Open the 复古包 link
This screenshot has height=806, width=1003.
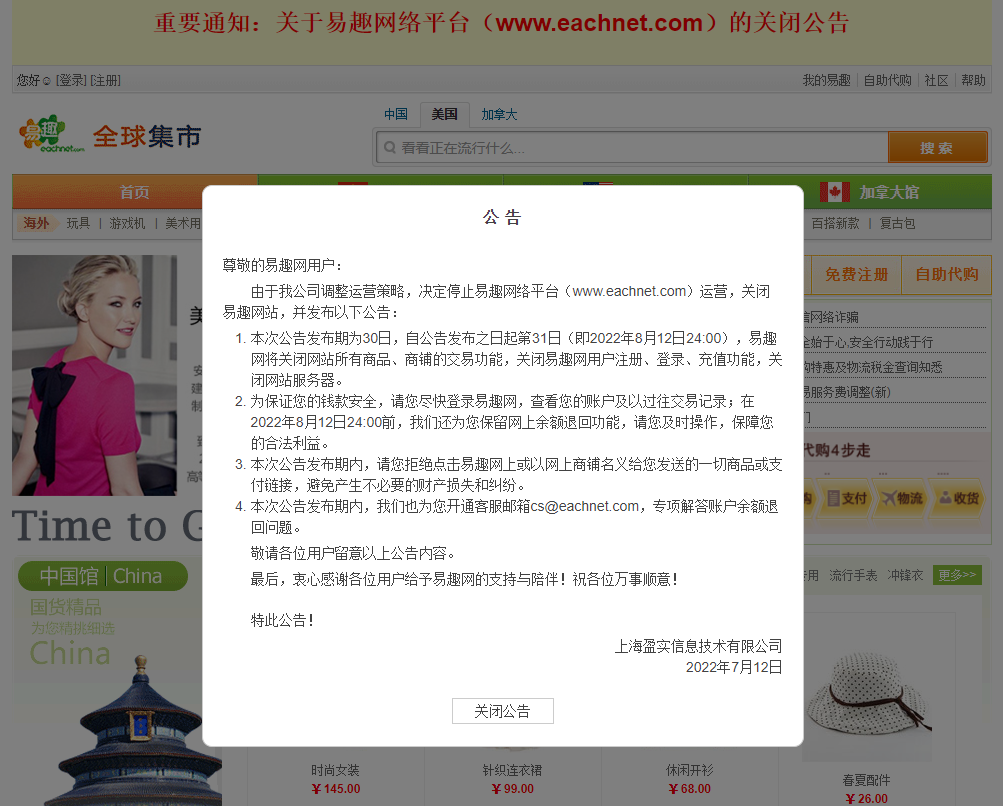pyautogui.click(x=897, y=223)
